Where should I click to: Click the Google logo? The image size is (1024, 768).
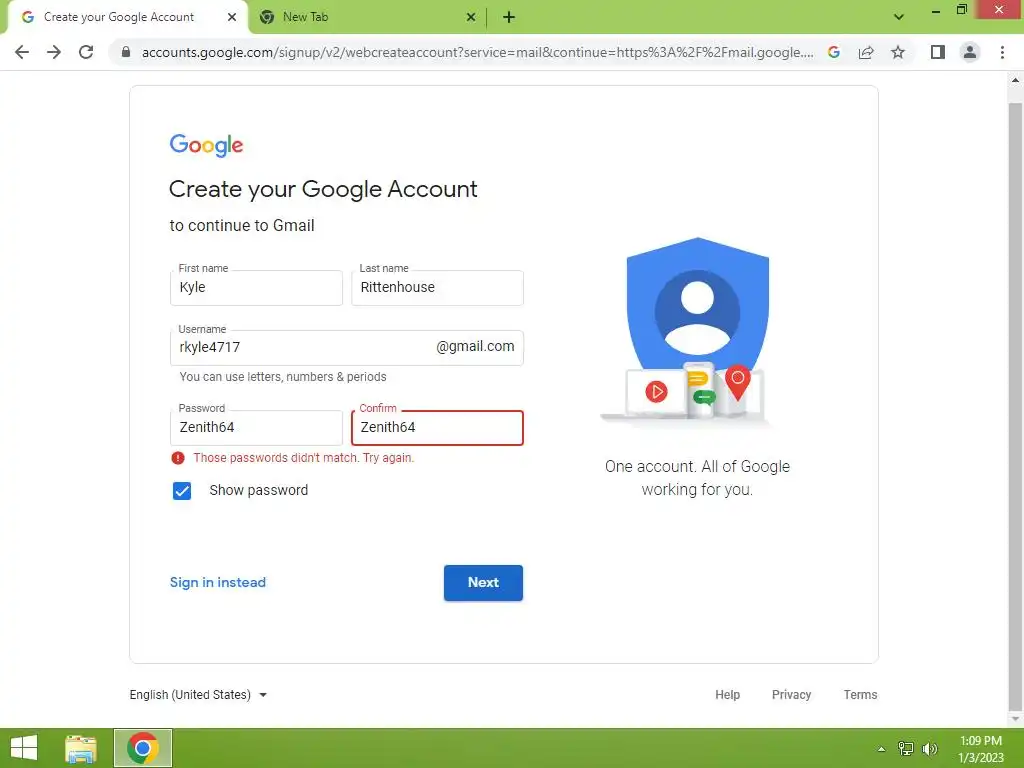pyautogui.click(x=206, y=145)
